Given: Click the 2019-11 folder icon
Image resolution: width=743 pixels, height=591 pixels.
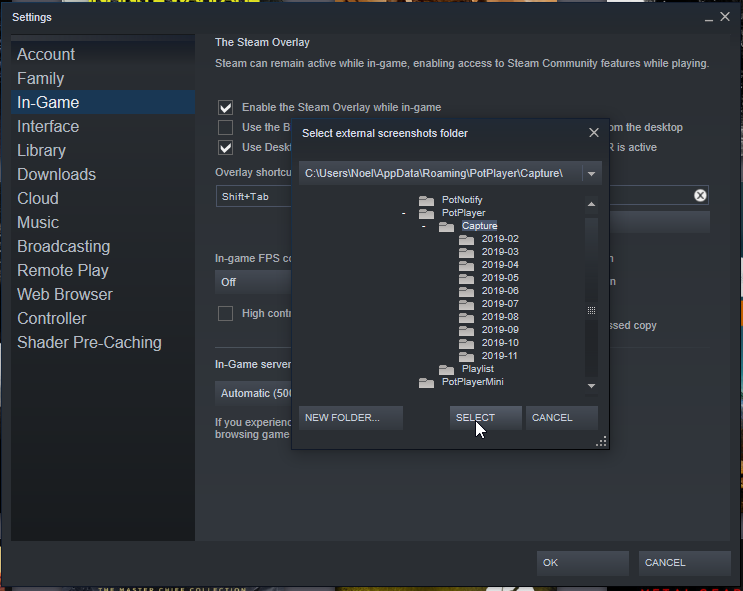Looking at the screenshot, I should tap(466, 356).
